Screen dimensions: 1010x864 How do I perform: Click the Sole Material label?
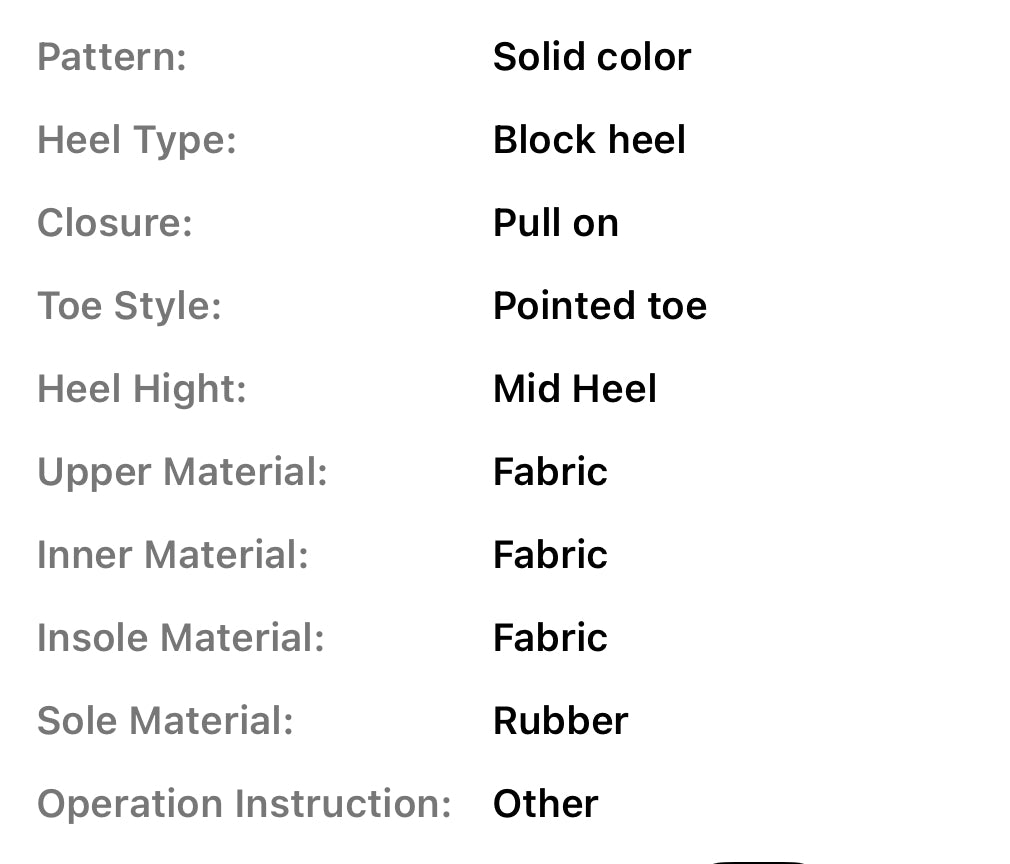tap(166, 721)
